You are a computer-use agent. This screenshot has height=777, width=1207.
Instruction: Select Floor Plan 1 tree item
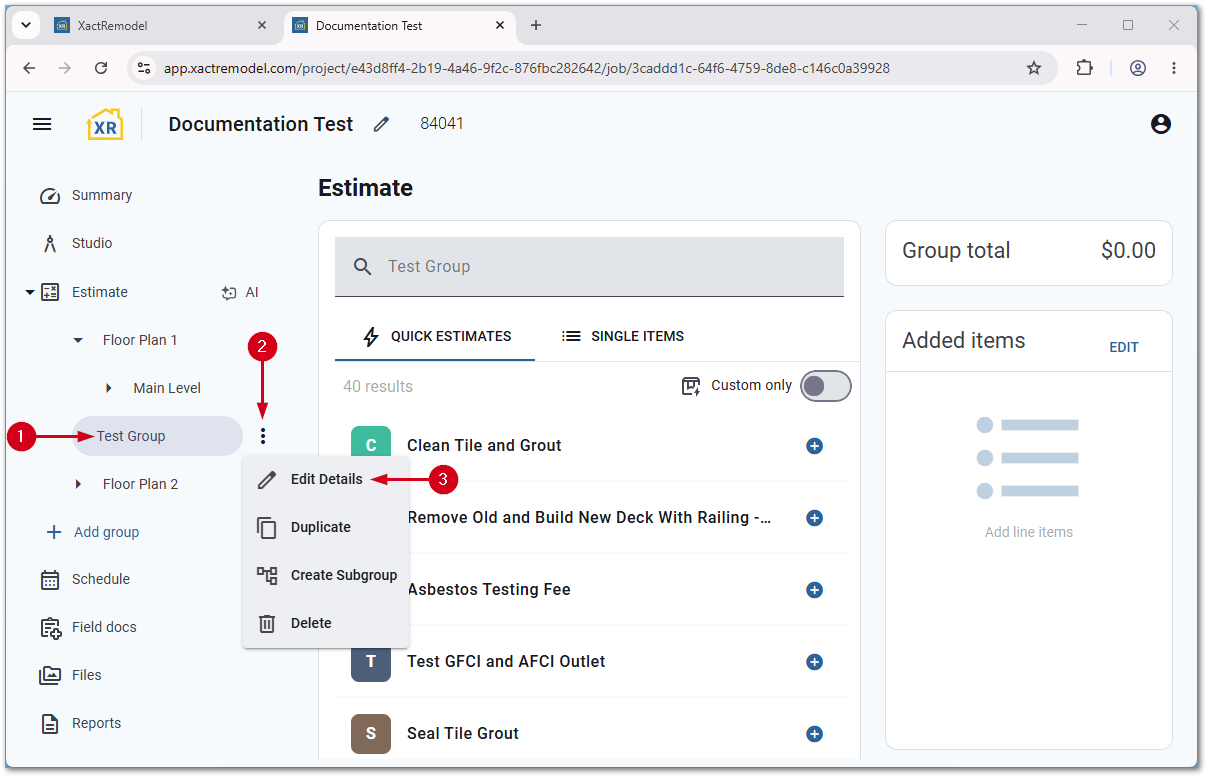[x=140, y=340]
